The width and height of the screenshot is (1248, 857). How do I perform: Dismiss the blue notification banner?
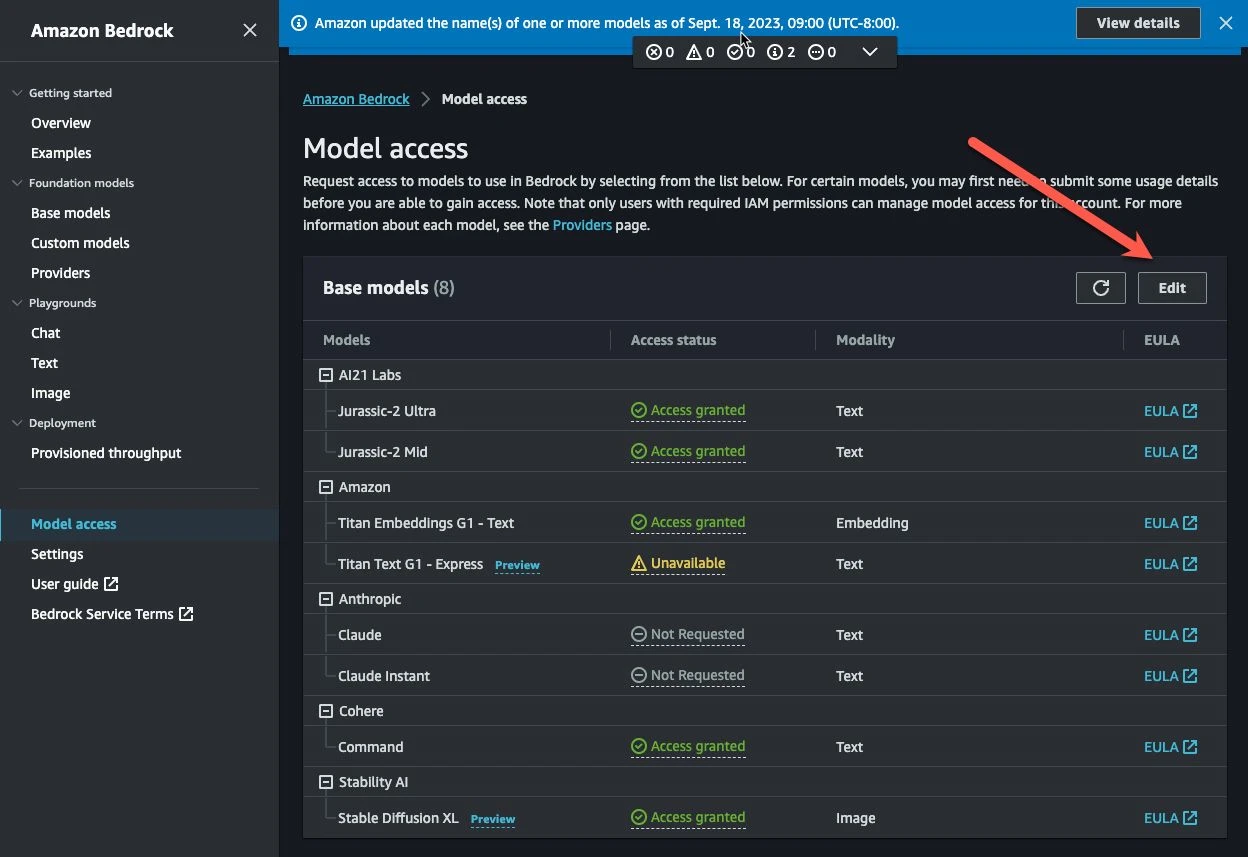click(1226, 22)
